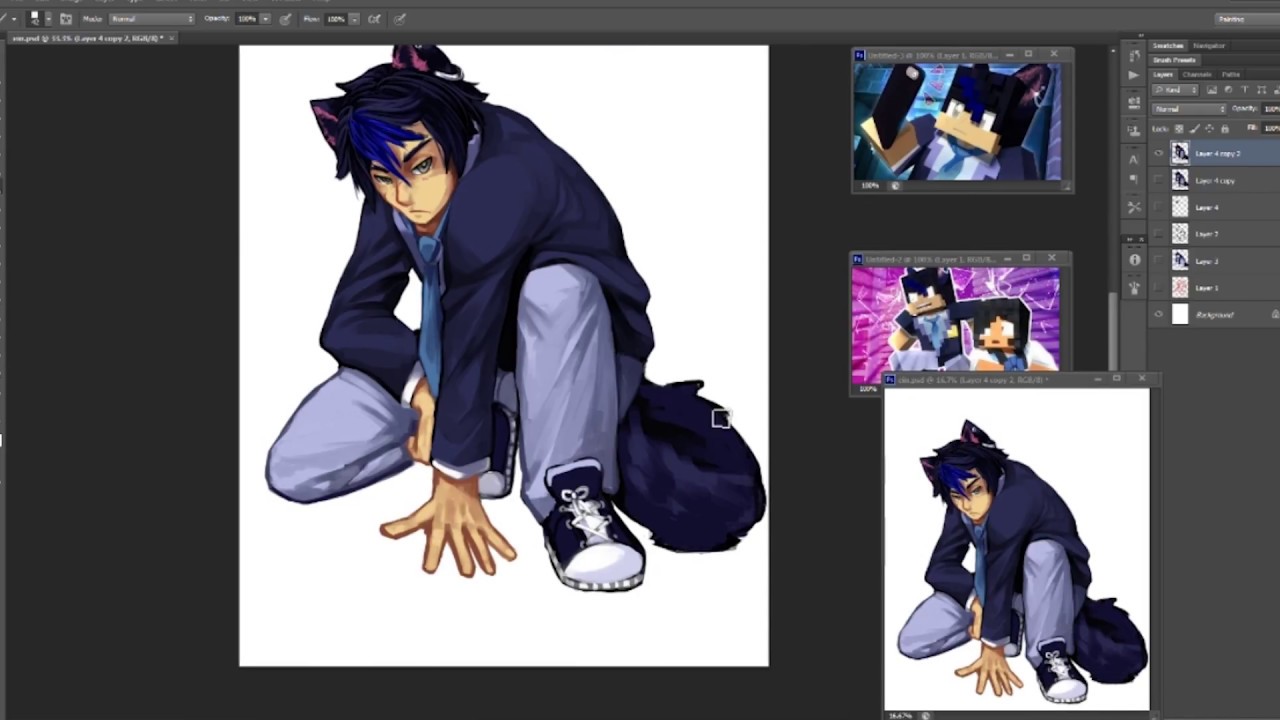This screenshot has height=720, width=1280.
Task: Focus Untitled-2 window title bar
Action: [x=960, y=258]
